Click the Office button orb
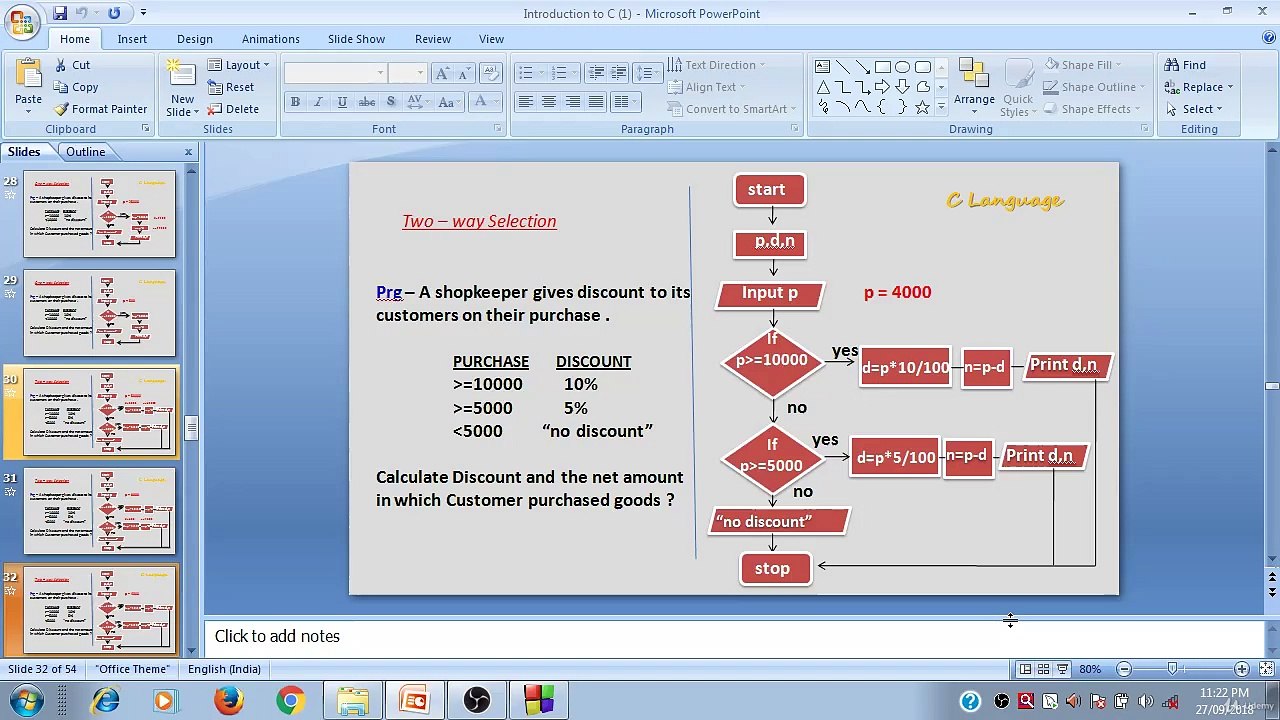 pyautogui.click(x=20, y=19)
